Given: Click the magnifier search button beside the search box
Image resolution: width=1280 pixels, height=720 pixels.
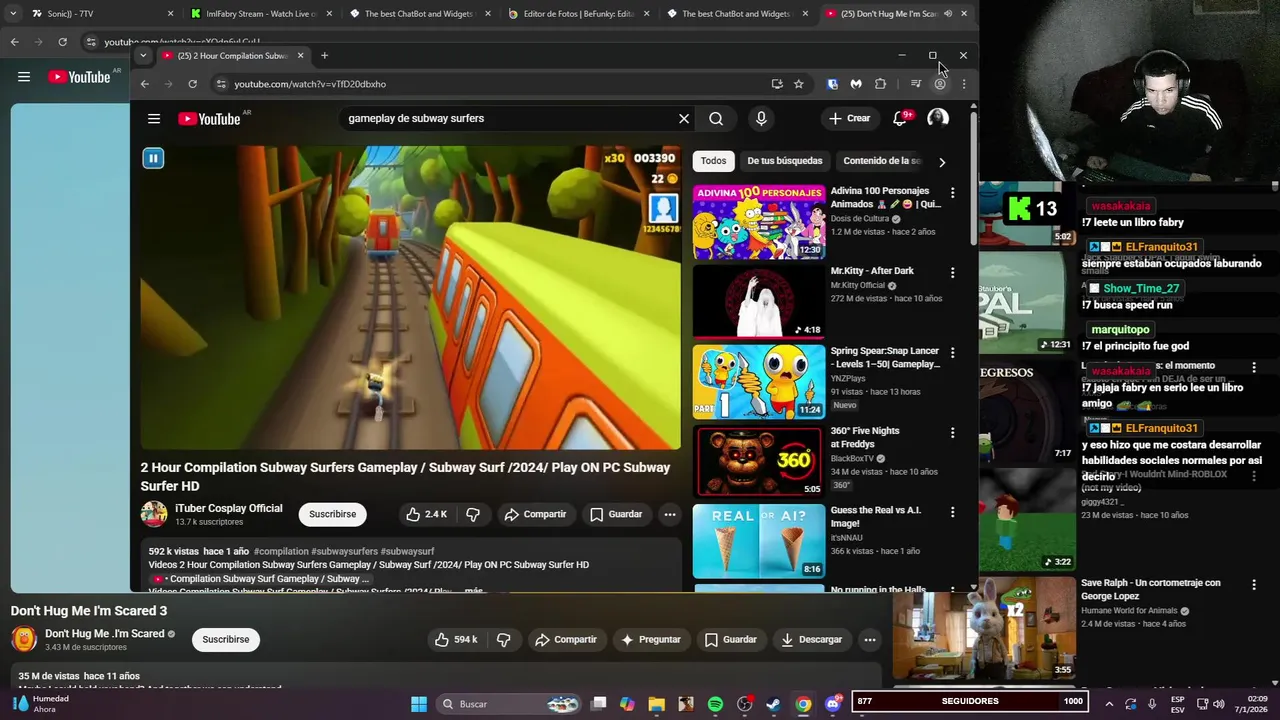Looking at the screenshot, I should pyautogui.click(x=716, y=119).
